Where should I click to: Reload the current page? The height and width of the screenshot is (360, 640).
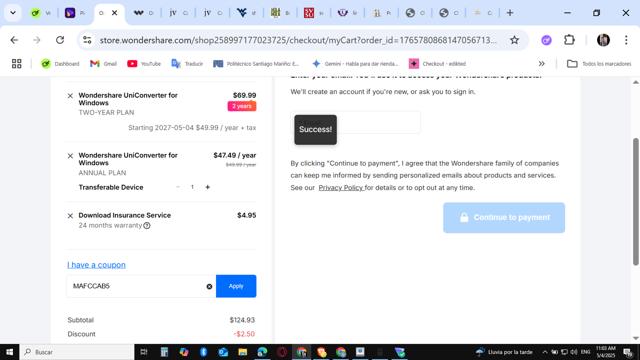(x=60, y=40)
